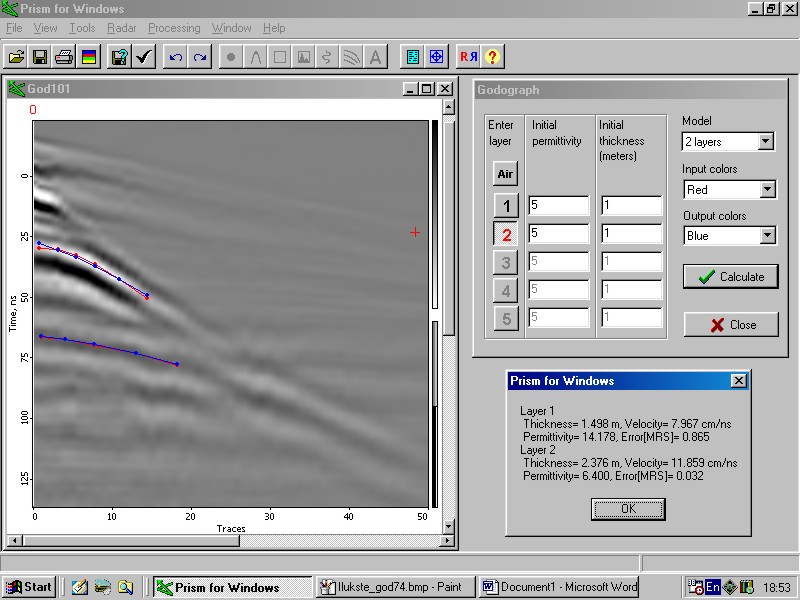Select grayed layer 5 button
The height and width of the screenshot is (600, 800).
tap(506, 318)
